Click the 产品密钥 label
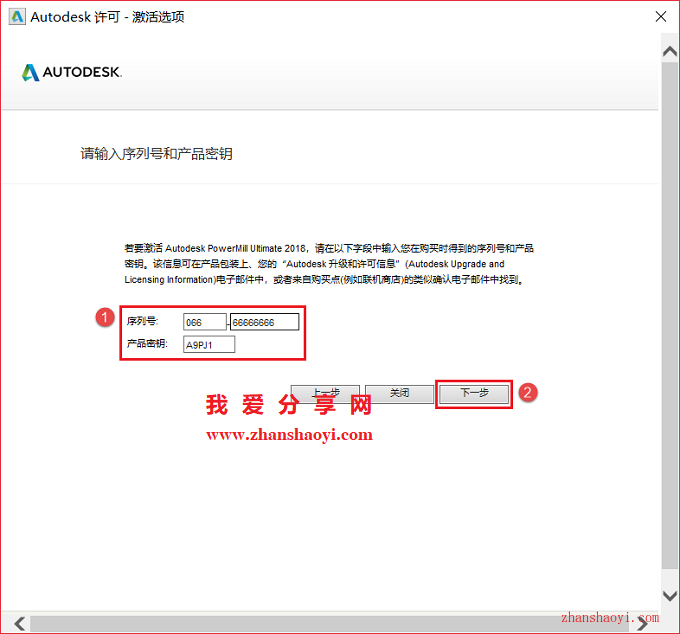Image resolution: width=680 pixels, height=634 pixels. pos(147,343)
